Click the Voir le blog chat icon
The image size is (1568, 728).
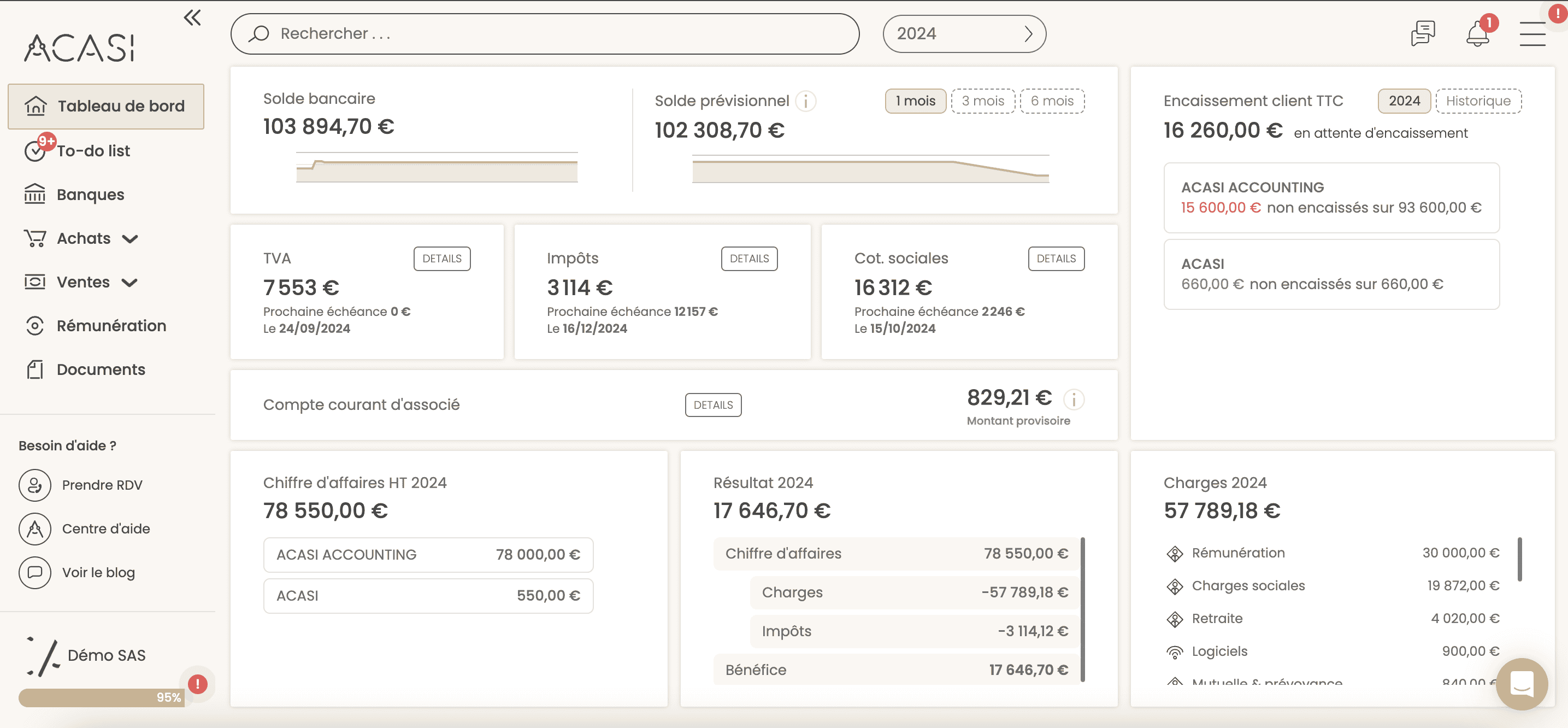coord(35,573)
